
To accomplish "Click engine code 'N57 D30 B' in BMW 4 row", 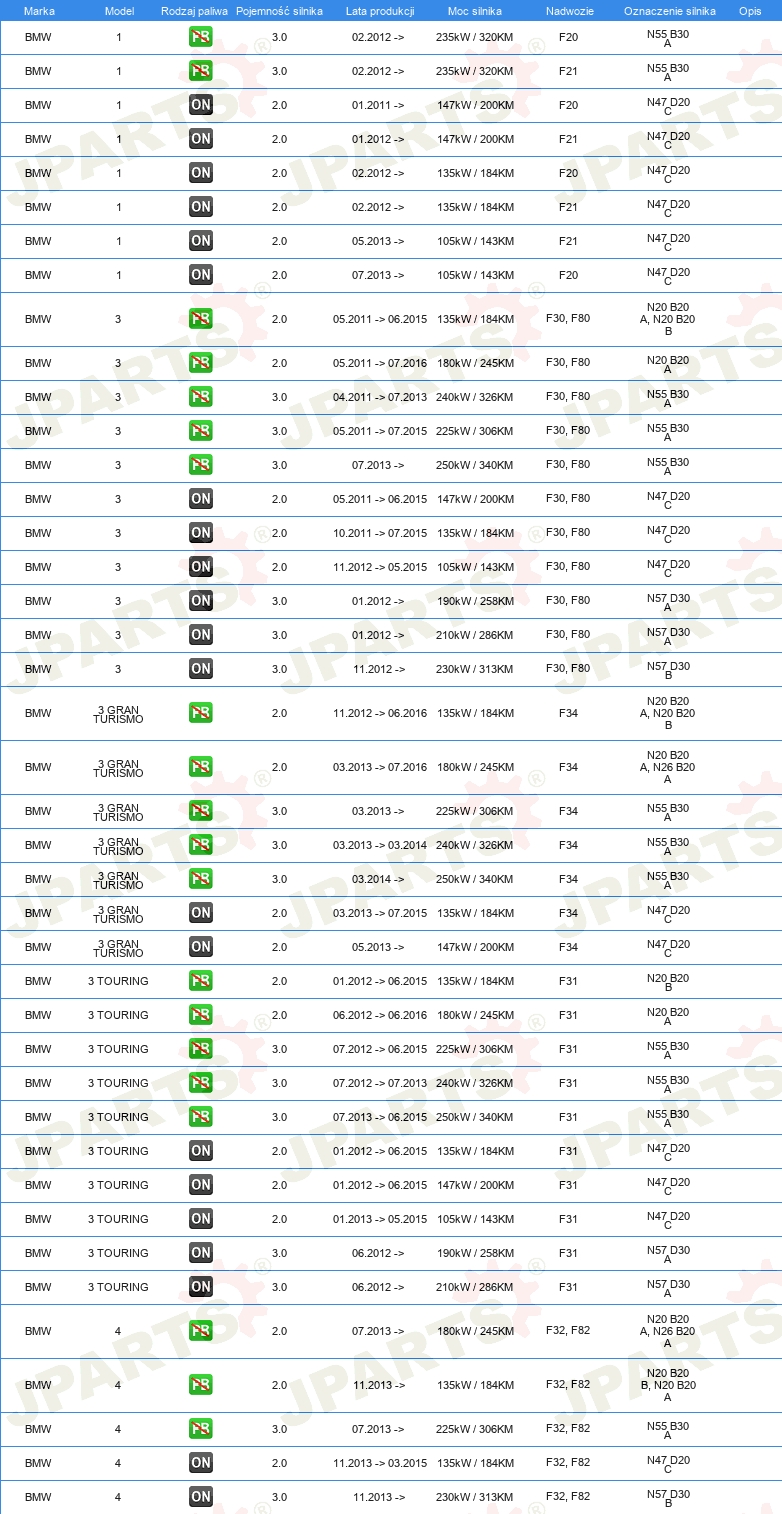I will 668,1497.
